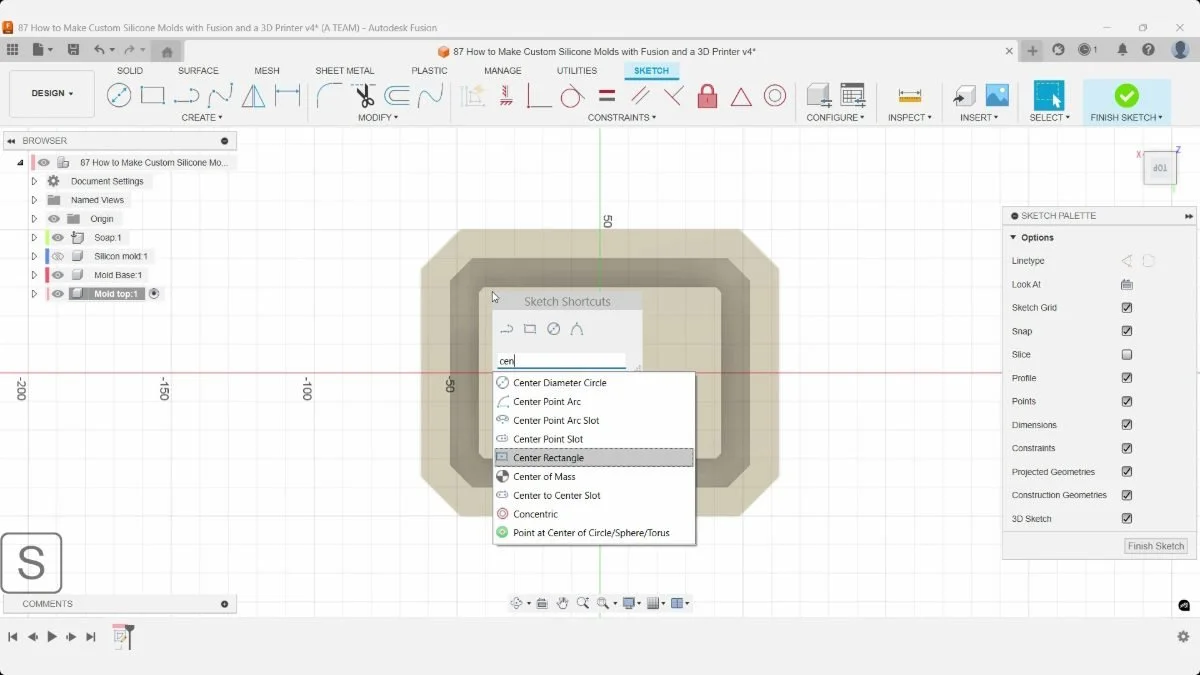Choose the Fit Point Spline tool in toolbar
This screenshot has width=1200, height=675.
coord(221,96)
